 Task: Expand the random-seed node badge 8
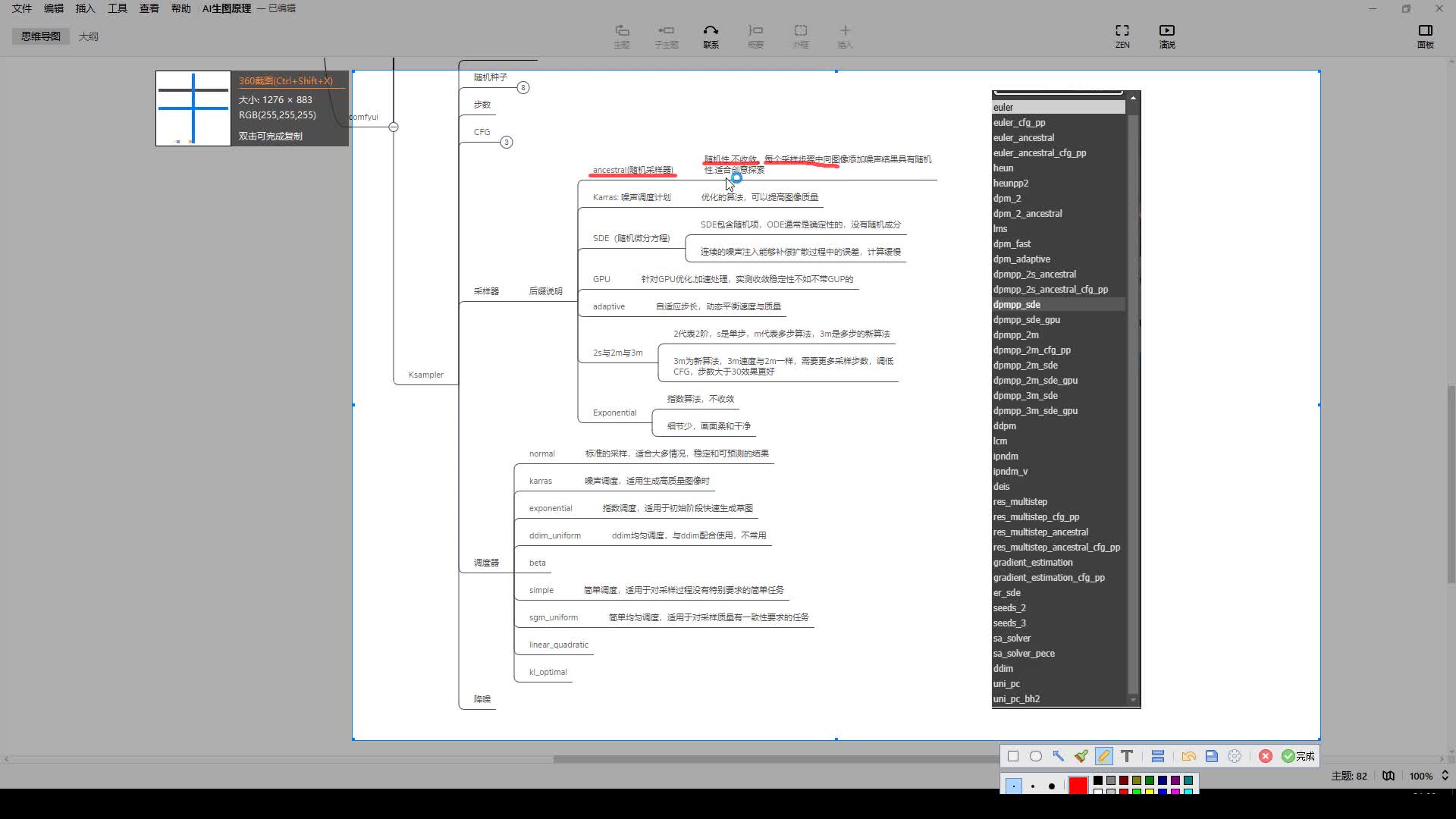pyautogui.click(x=523, y=88)
